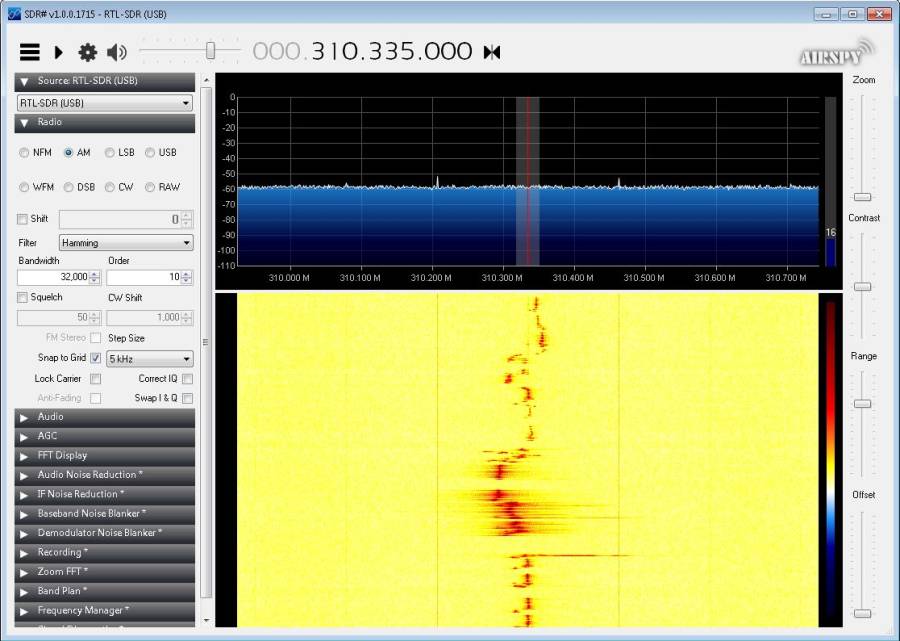
Task: Open the settings gear
Action: [x=88, y=52]
